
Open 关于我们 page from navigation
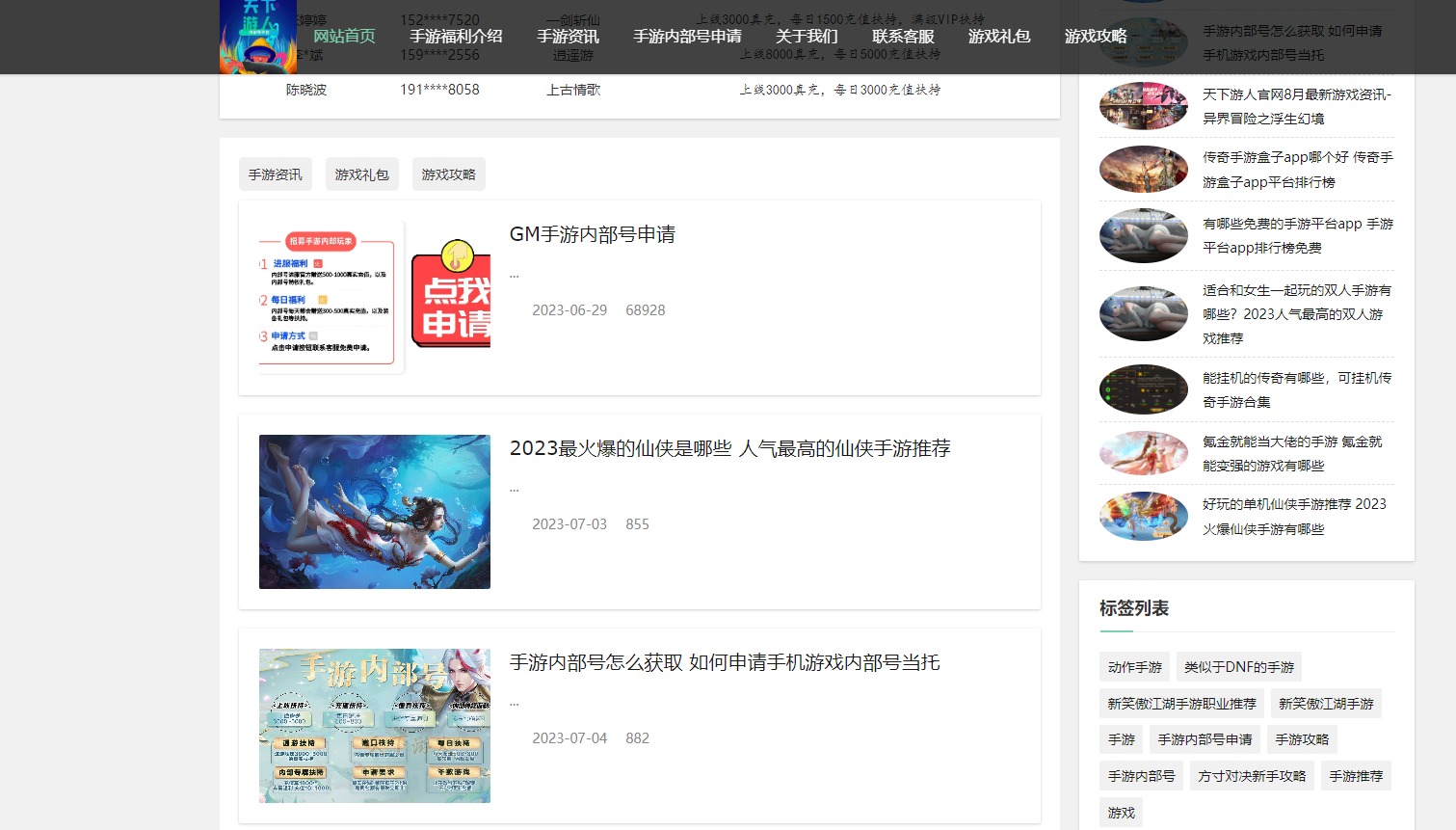807,37
